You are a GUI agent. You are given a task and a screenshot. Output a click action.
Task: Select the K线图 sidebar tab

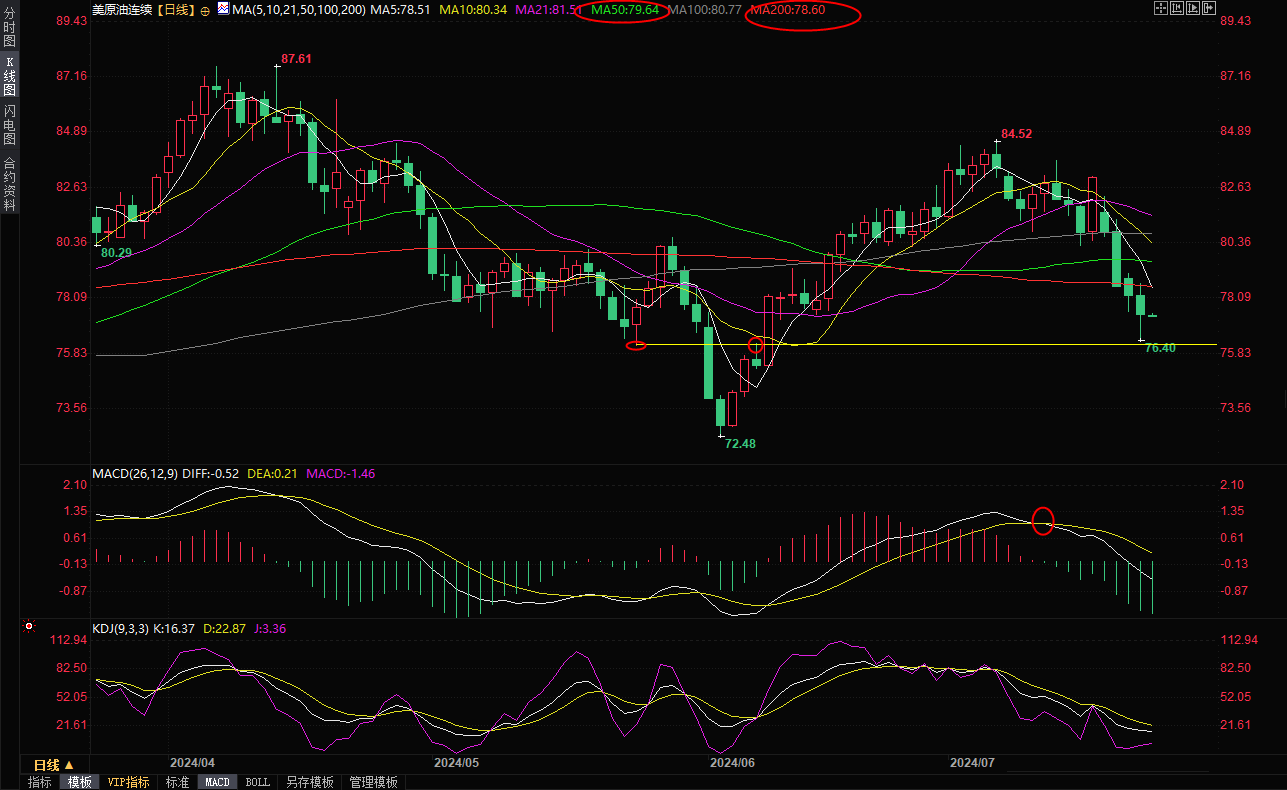point(9,76)
